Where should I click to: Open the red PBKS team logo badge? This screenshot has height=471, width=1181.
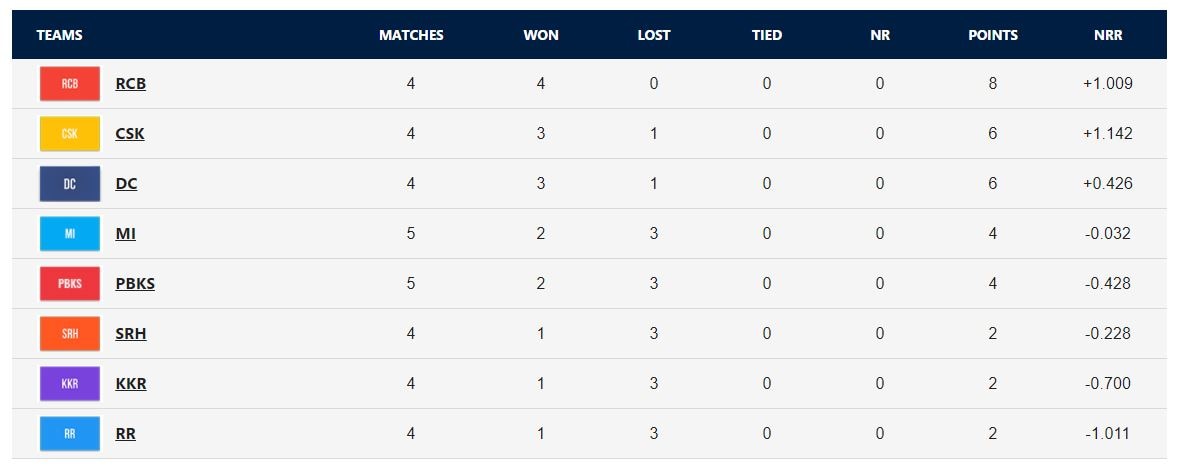(69, 284)
